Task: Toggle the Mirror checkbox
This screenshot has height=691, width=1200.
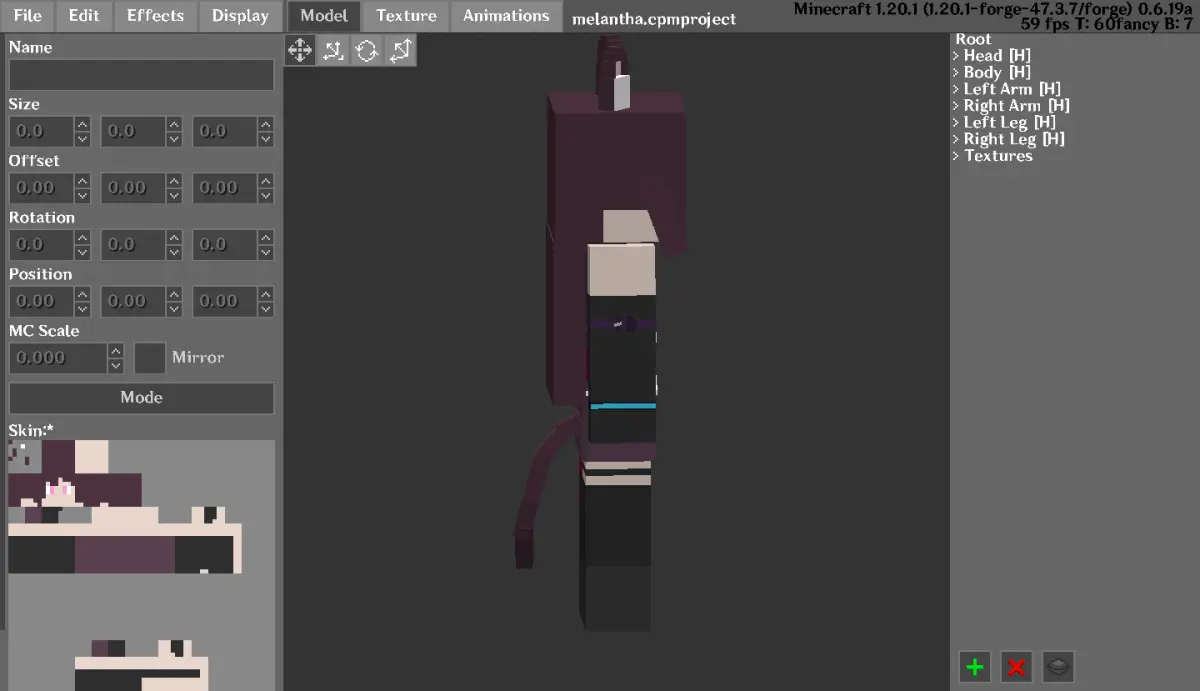Action: pyautogui.click(x=150, y=358)
